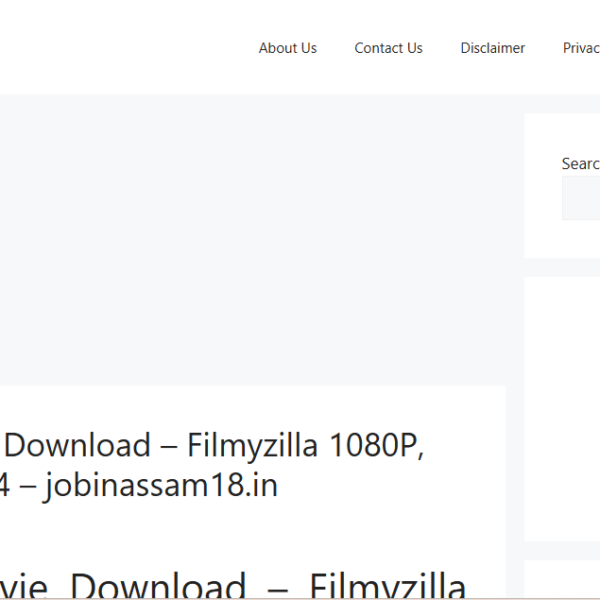
Task: Select the bottom "Download – Filmyzilla" subheading
Action: tap(268, 585)
